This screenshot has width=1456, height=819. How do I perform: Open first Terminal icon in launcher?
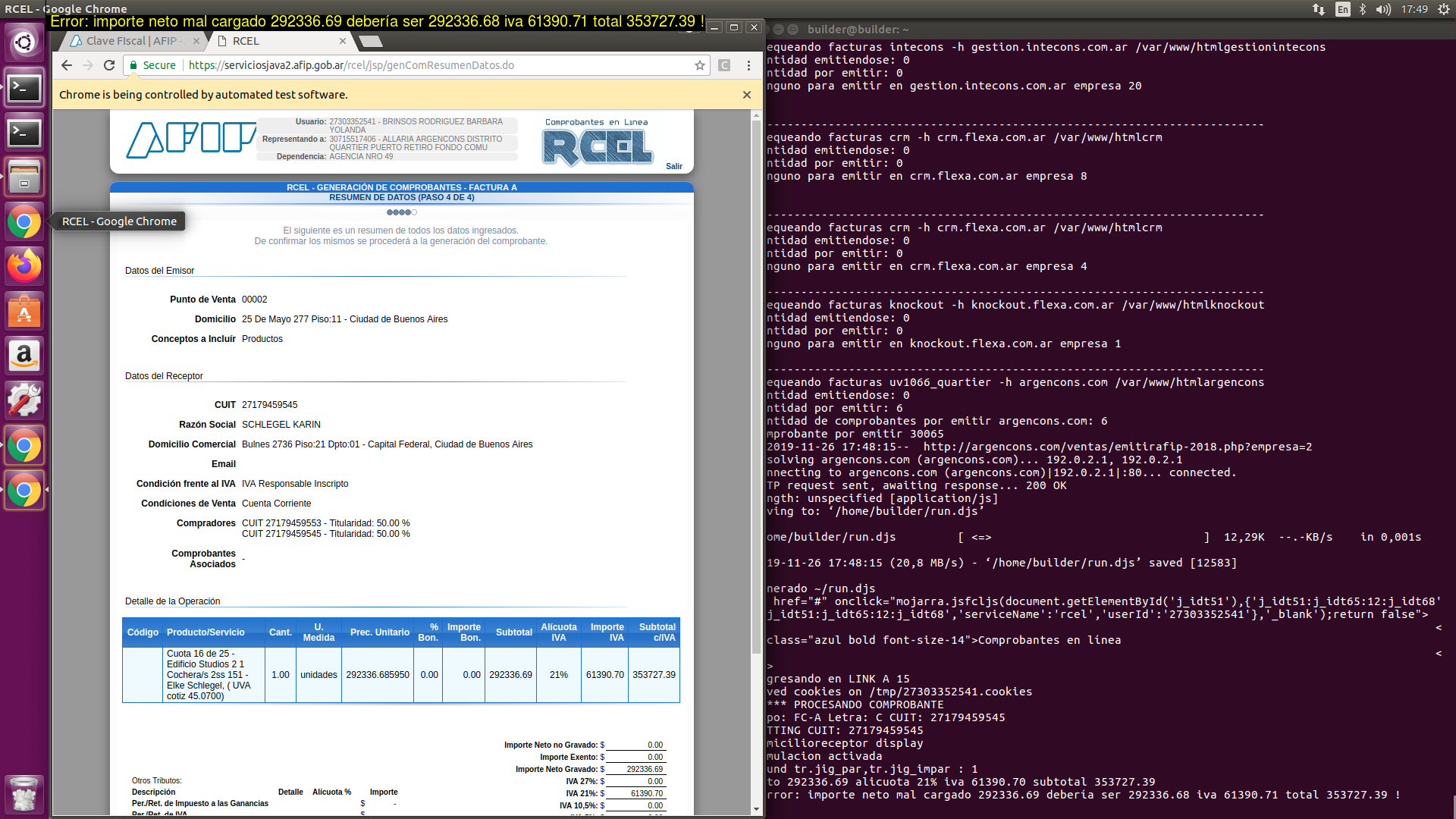(x=24, y=88)
